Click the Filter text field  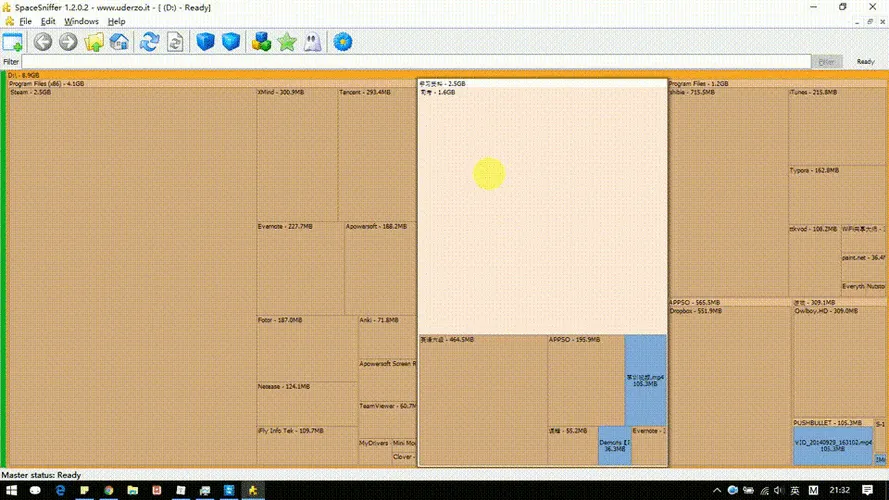[416, 61]
